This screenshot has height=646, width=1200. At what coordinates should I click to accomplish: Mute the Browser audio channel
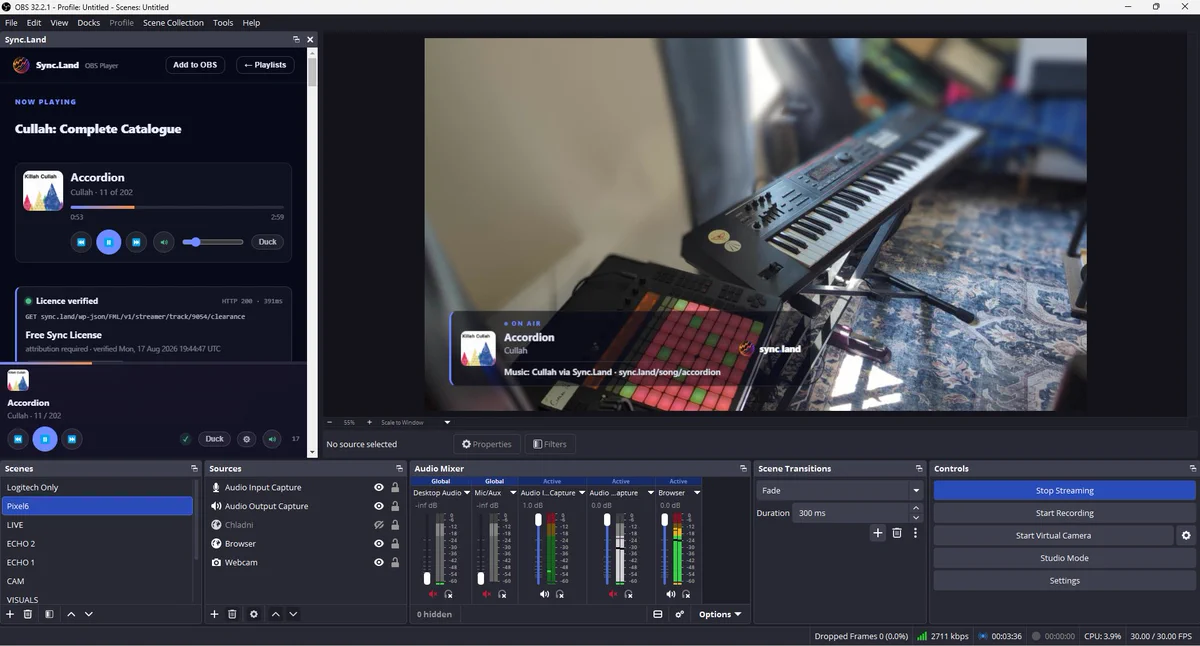(x=671, y=594)
